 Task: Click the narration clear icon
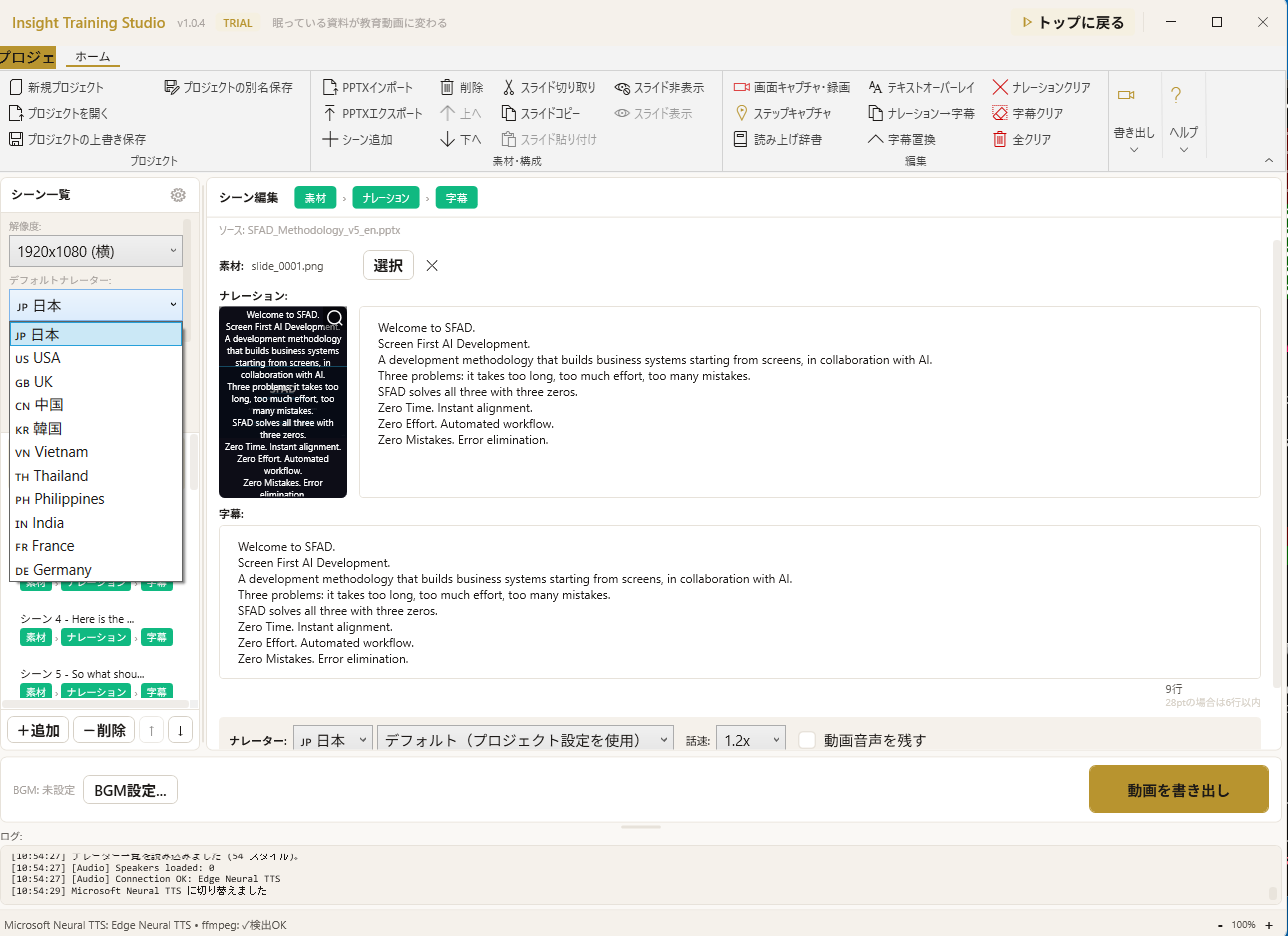tap(1000, 88)
